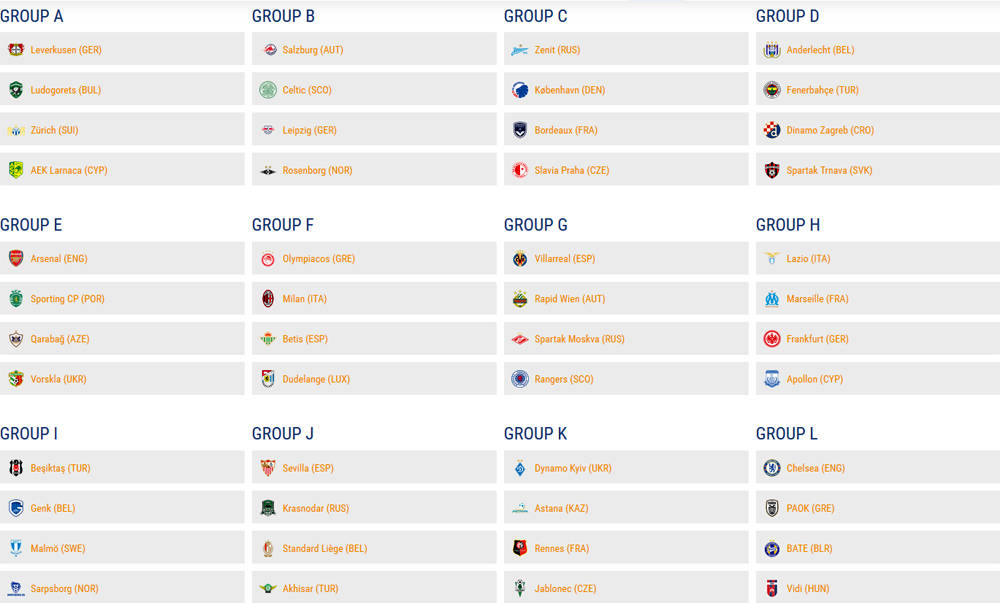The height and width of the screenshot is (603, 1000).
Task: Click the Rennes club crest icon
Action: (520, 548)
